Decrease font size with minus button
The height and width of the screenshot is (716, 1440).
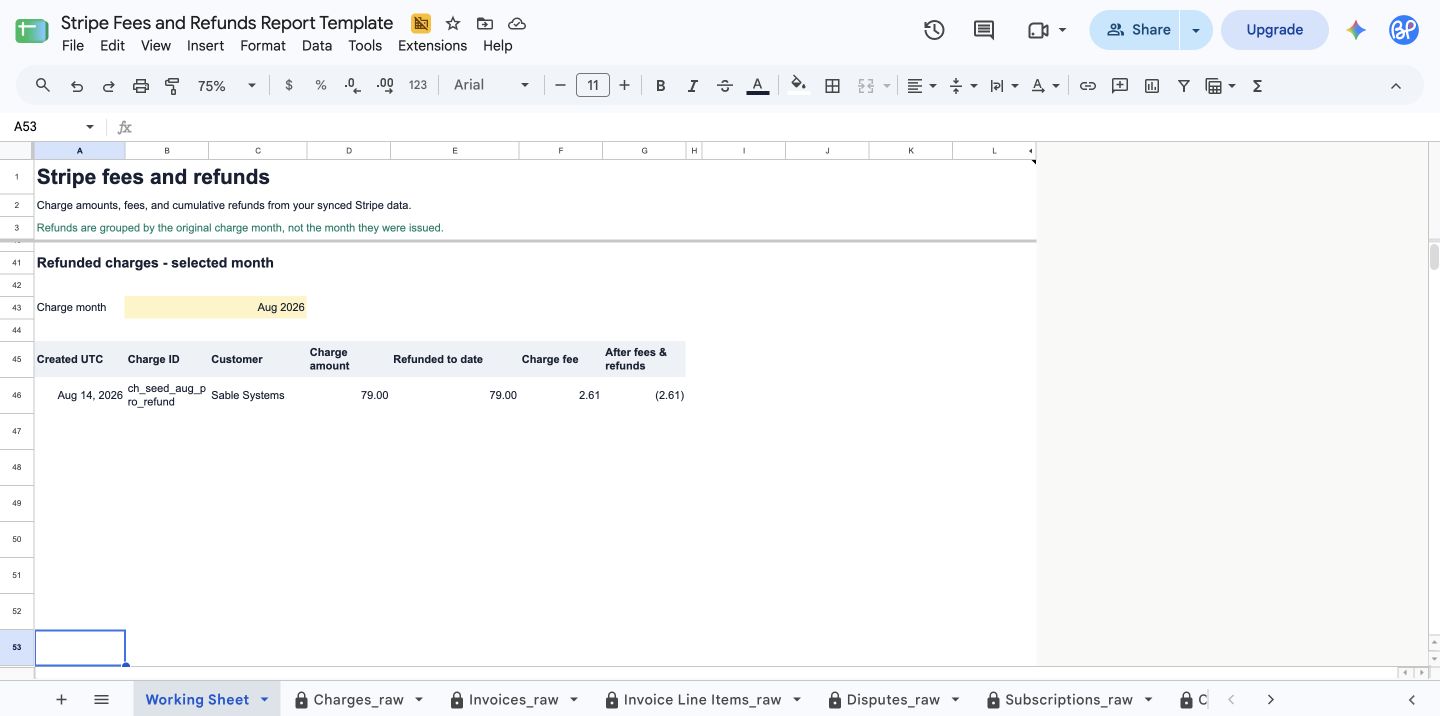(x=560, y=86)
